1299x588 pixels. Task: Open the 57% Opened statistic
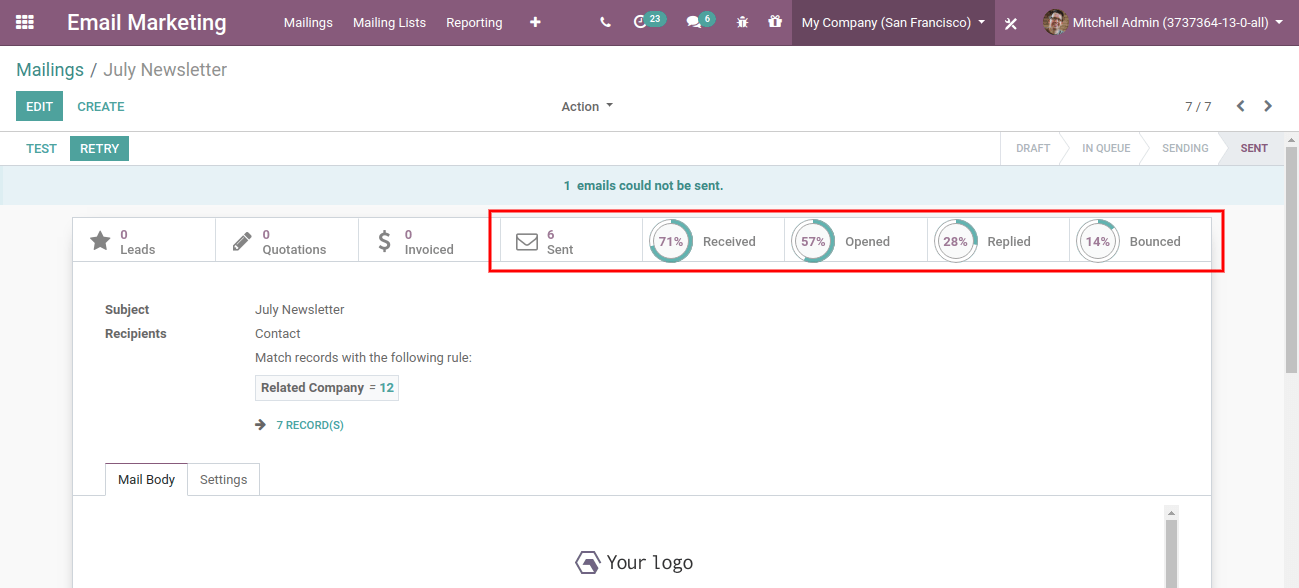point(856,241)
